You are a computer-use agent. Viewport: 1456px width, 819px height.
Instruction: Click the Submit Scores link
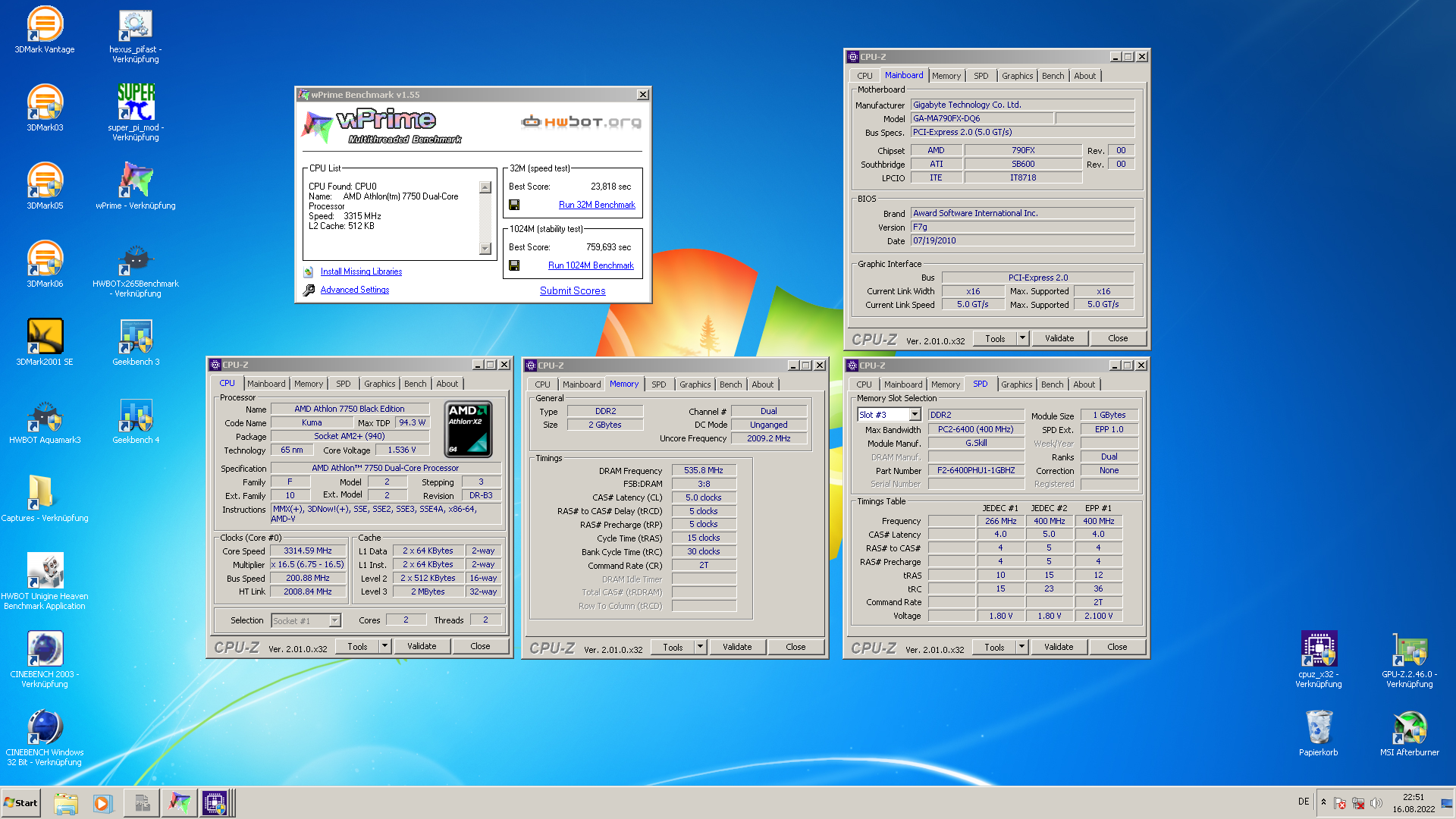pos(573,290)
